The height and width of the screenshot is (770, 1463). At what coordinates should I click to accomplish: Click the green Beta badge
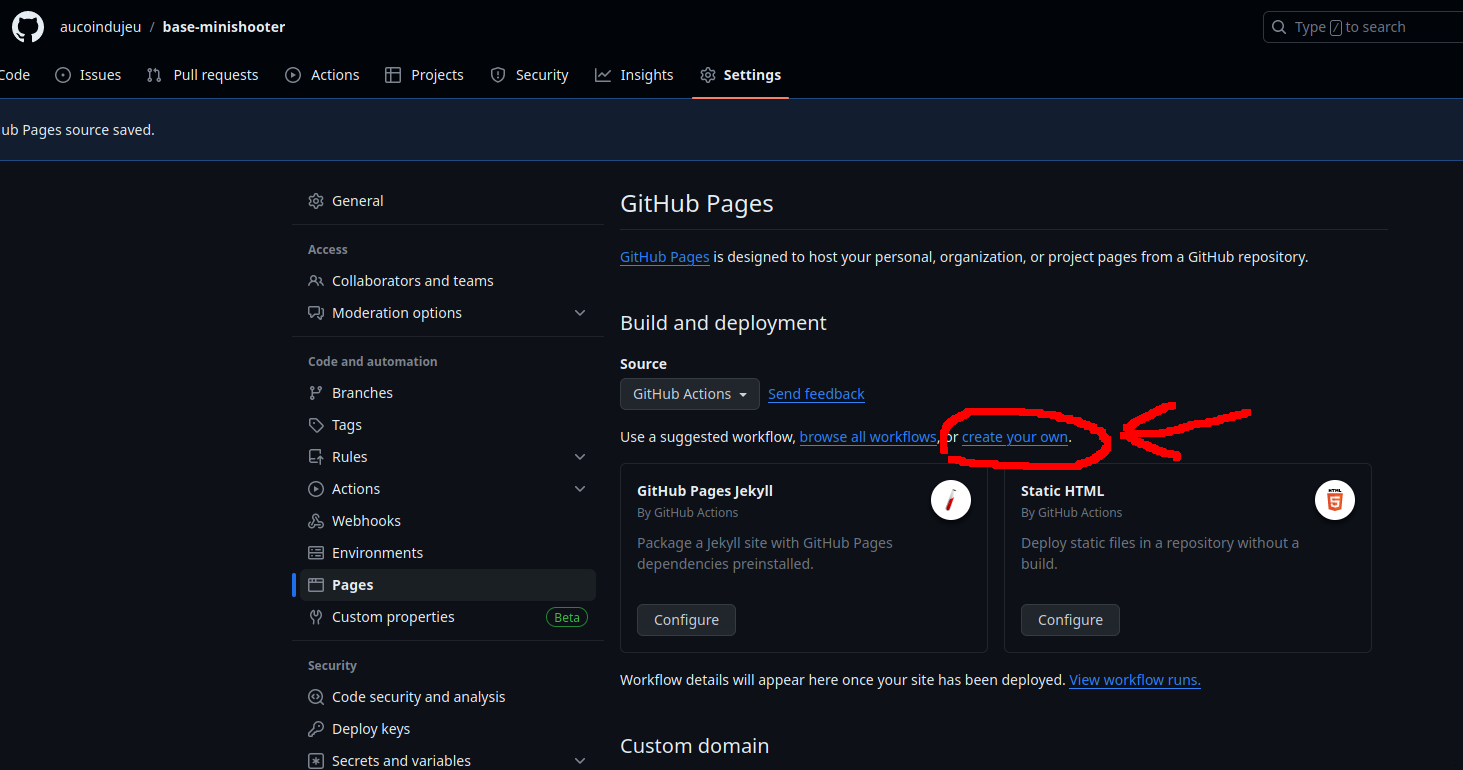[567, 617]
